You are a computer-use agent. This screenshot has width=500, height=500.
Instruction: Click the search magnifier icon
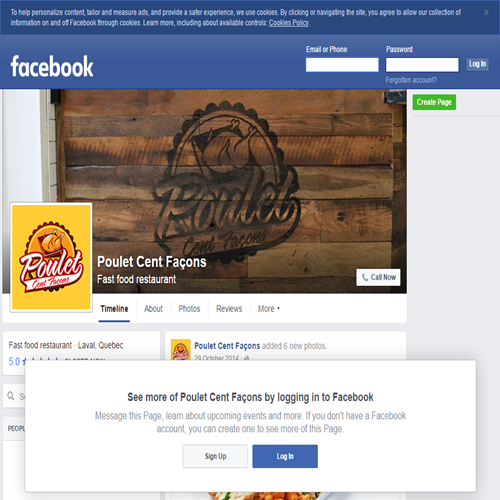(11, 396)
